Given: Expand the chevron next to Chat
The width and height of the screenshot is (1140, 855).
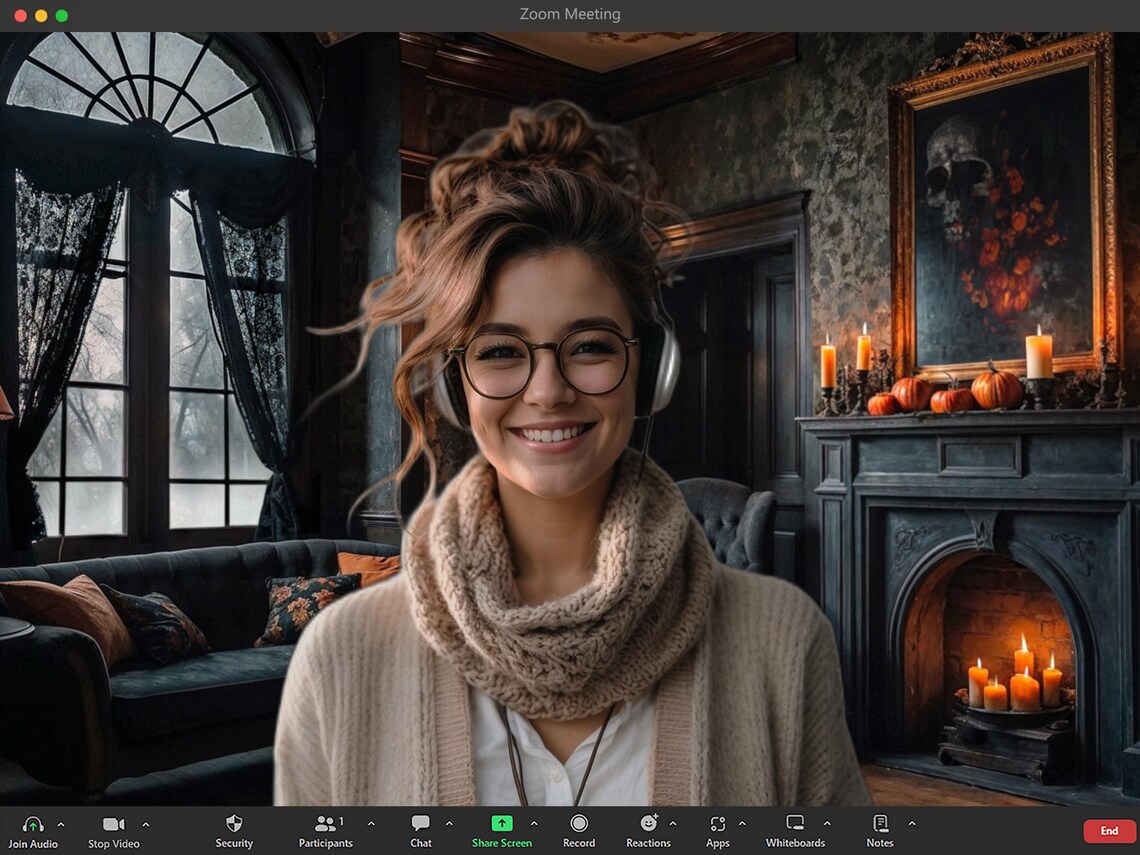Looking at the screenshot, I should tap(449, 824).
